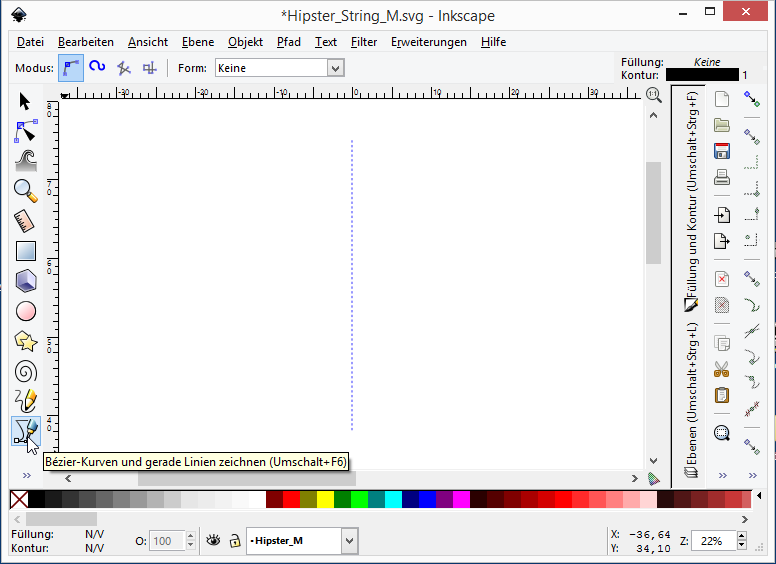Toggle the lock on current layer
The height and width of the screenshot is (564, 776).
234,541
